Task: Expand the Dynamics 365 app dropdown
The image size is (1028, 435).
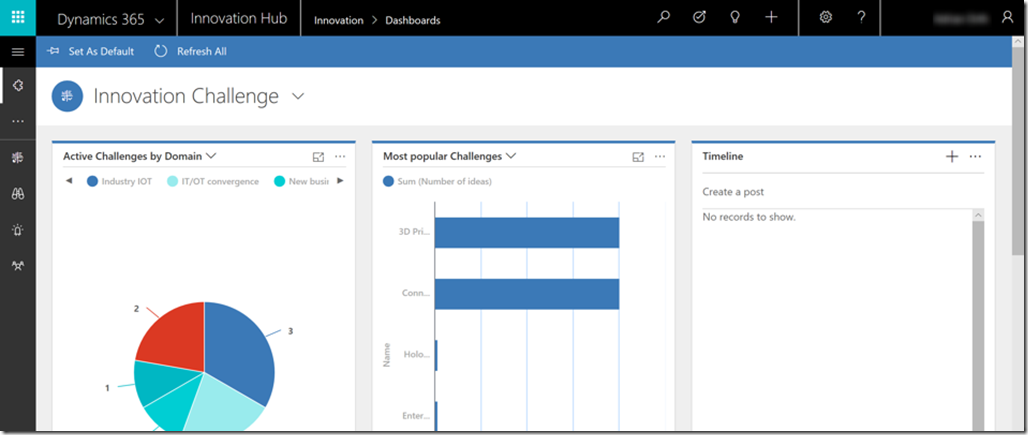Action: pyautogui.click(x=159, y=20)
